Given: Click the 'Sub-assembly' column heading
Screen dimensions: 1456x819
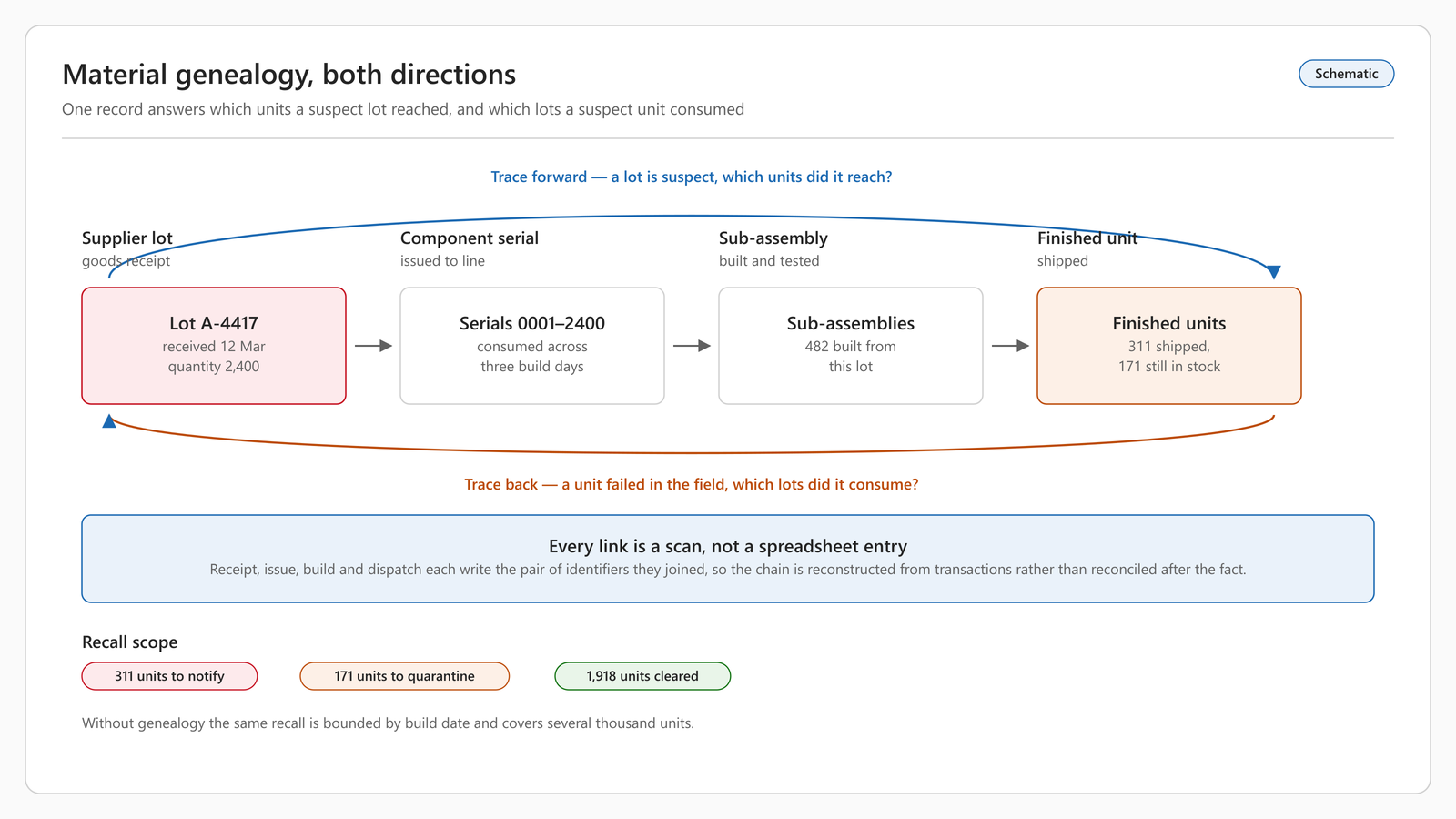Looking at the screenshot, I should [x=773, y=238].
